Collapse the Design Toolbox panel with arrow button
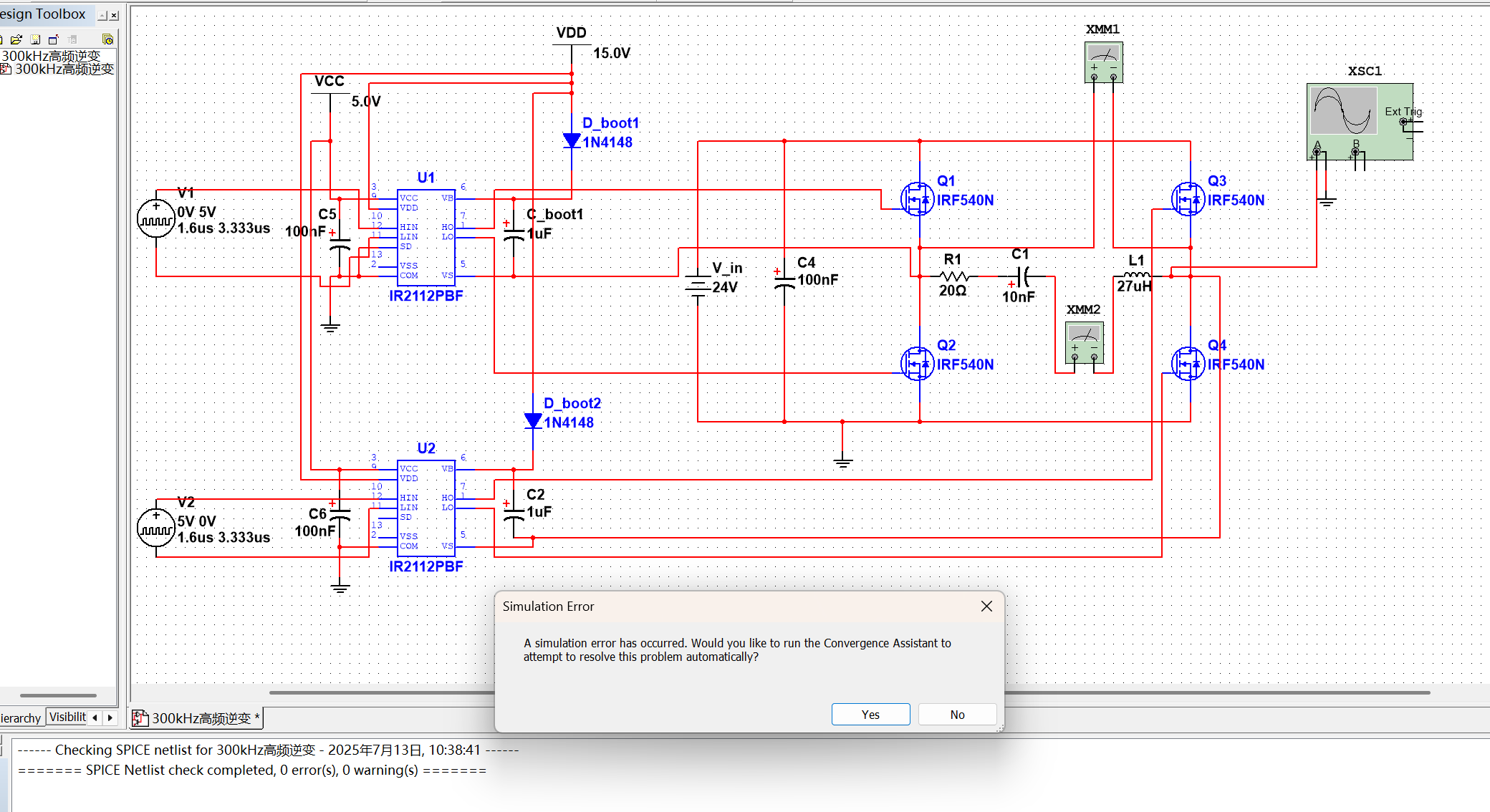The image size is (1490, 812). click(x=102, y=15)
